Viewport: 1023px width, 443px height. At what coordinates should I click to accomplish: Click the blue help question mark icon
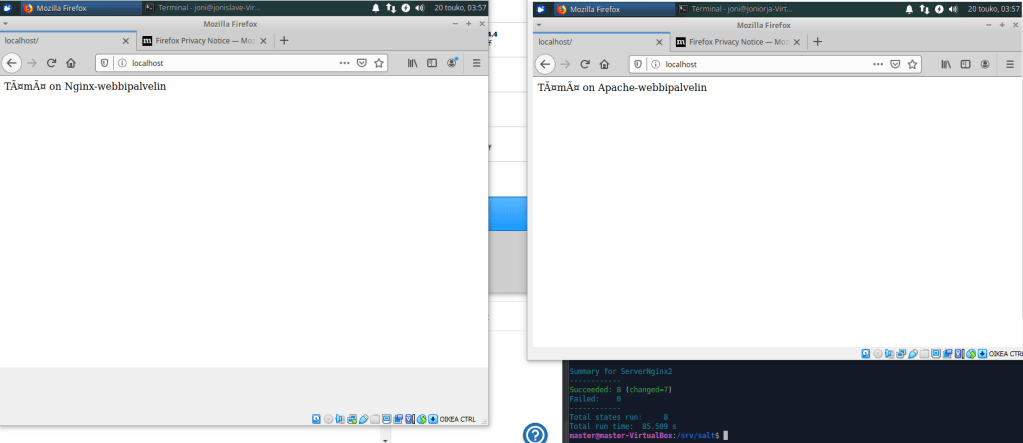536,433
